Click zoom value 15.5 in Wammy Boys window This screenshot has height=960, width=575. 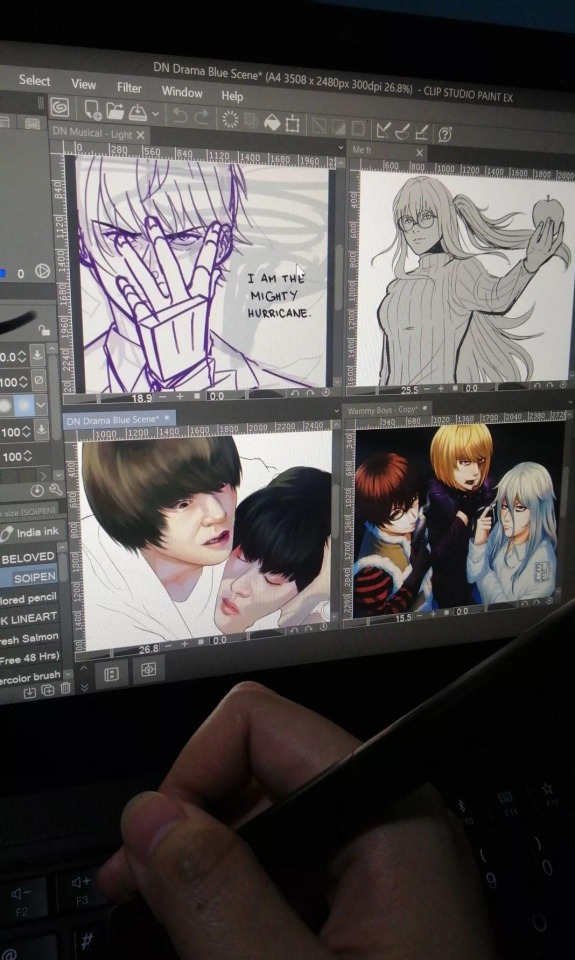[403, 618]
